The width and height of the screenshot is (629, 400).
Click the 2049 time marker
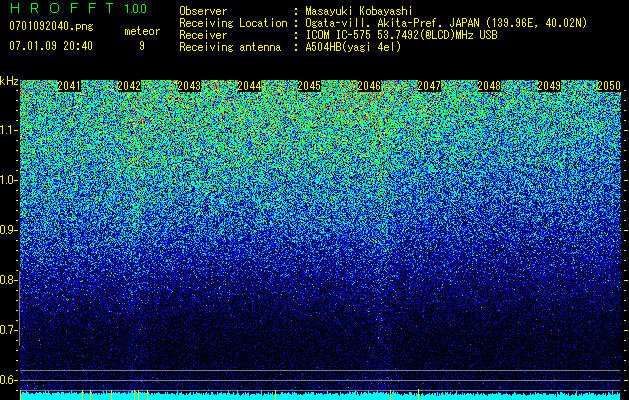[x=549, y=86]
